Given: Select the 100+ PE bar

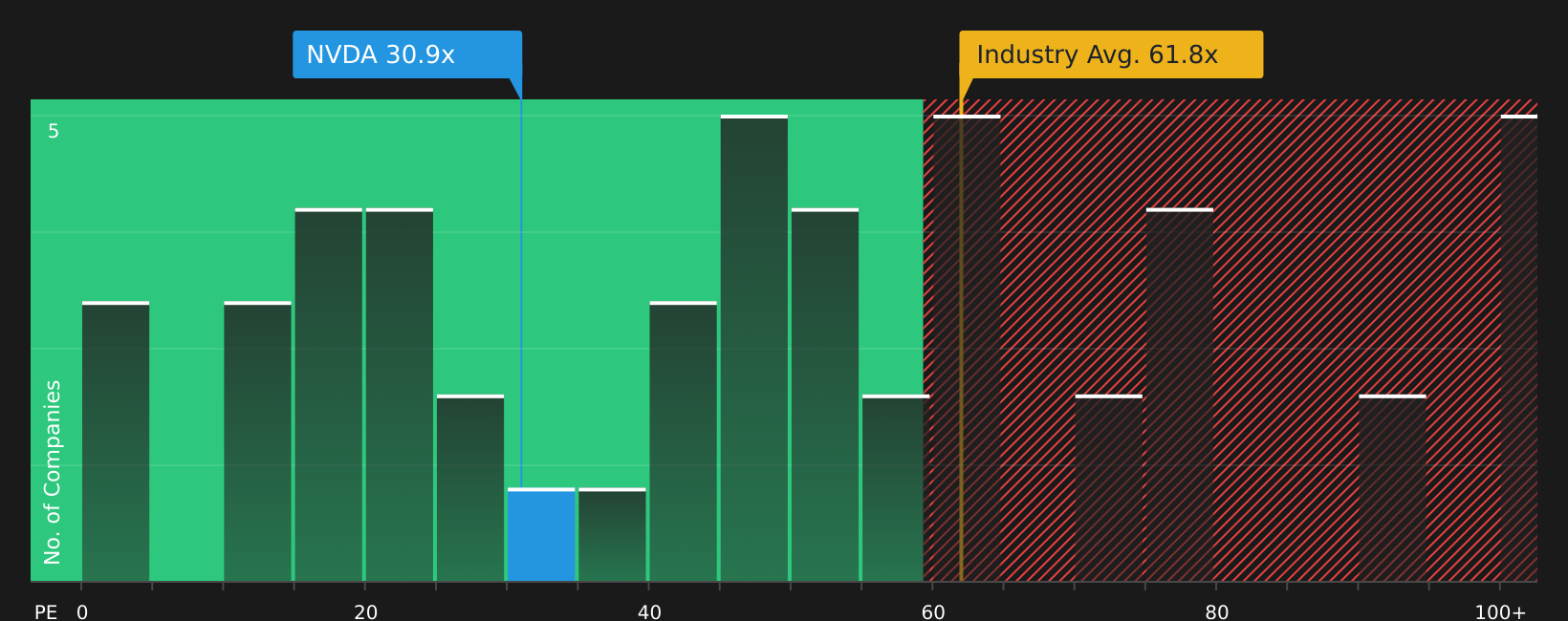Looking at the screenshot, I should point(1519,348).
